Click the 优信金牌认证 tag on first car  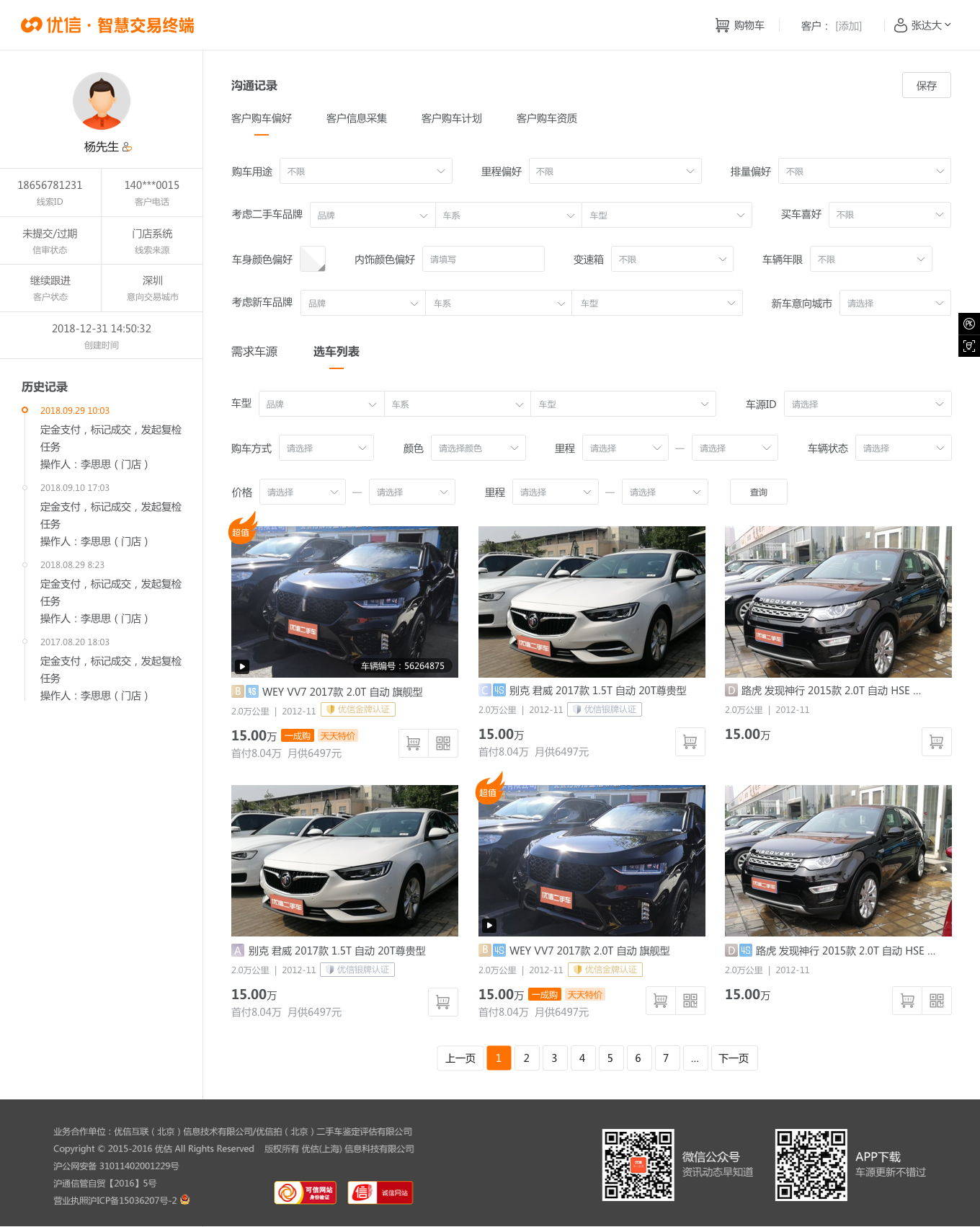tap(358, 710)
